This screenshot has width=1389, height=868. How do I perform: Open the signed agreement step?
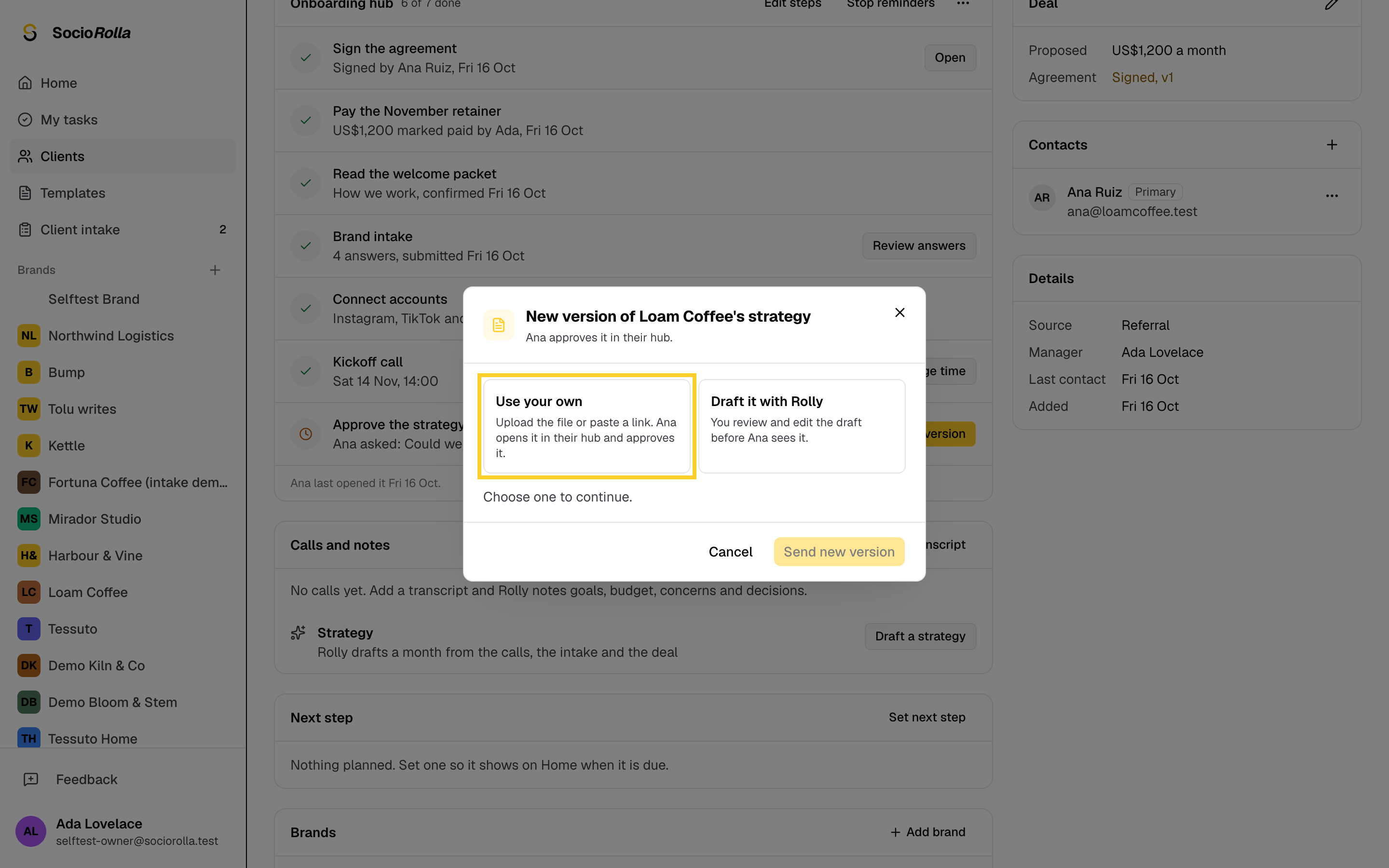(x=950, y=58)
